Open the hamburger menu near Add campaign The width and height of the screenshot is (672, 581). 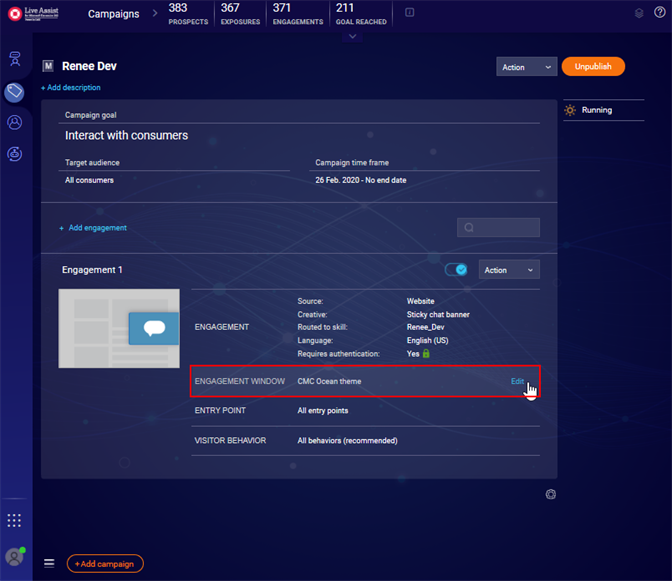(49, 563)
